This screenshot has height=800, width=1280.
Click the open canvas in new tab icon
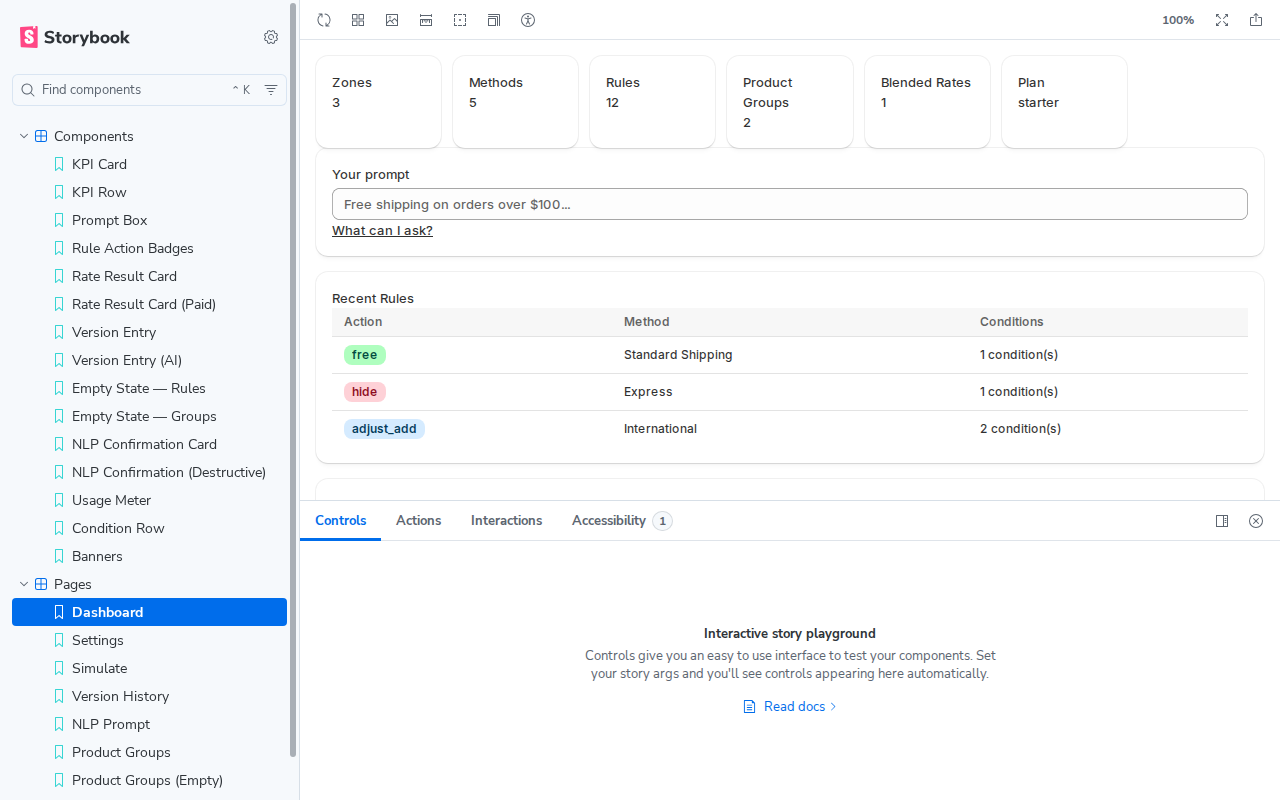[x=1256, y=20]
